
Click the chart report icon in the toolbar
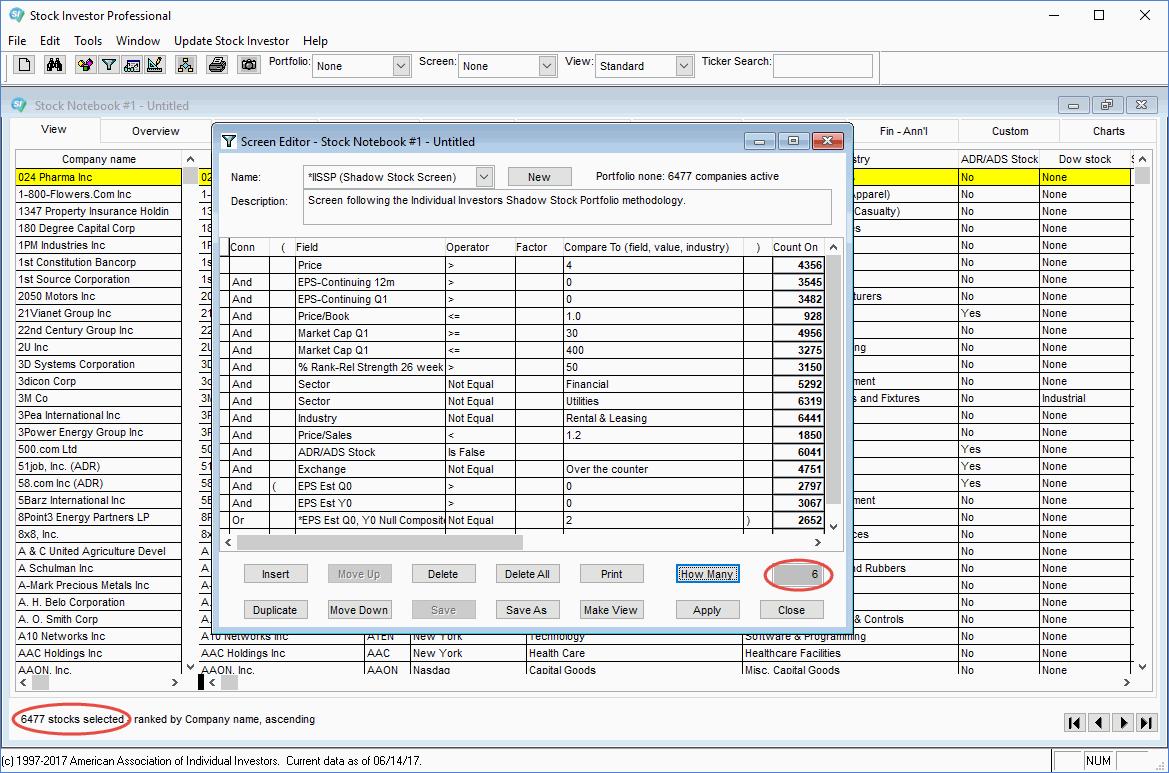(131, 64)
